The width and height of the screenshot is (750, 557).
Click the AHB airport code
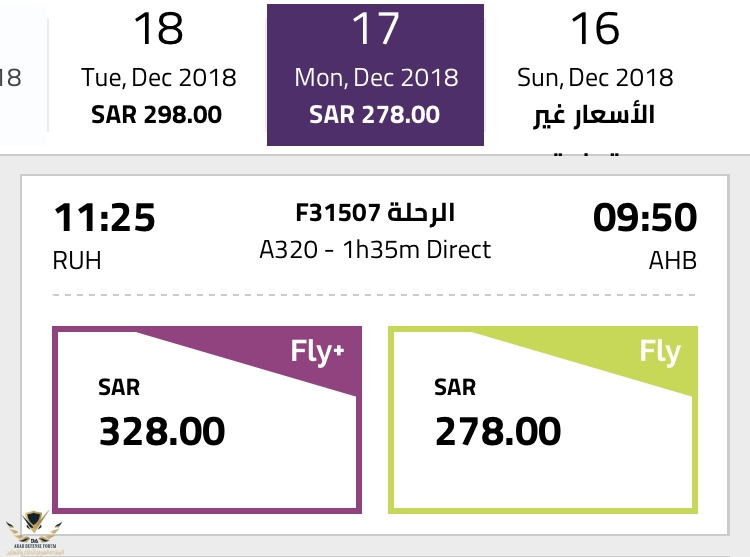click(673, 261)
